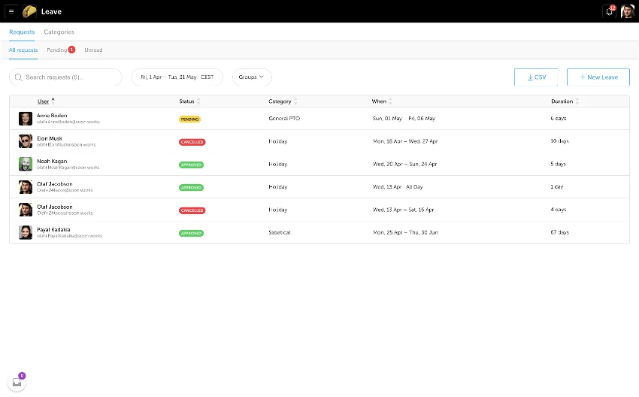The width and height of the screenshot is (639, 397).
Task: Sort by the User column
Action: pyautogui.click(x=46, y=101)
